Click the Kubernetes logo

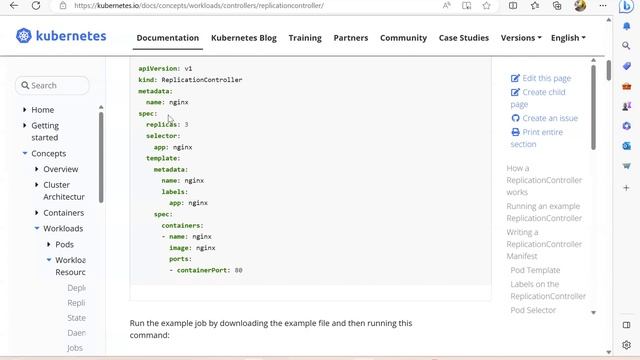point(61,36)
